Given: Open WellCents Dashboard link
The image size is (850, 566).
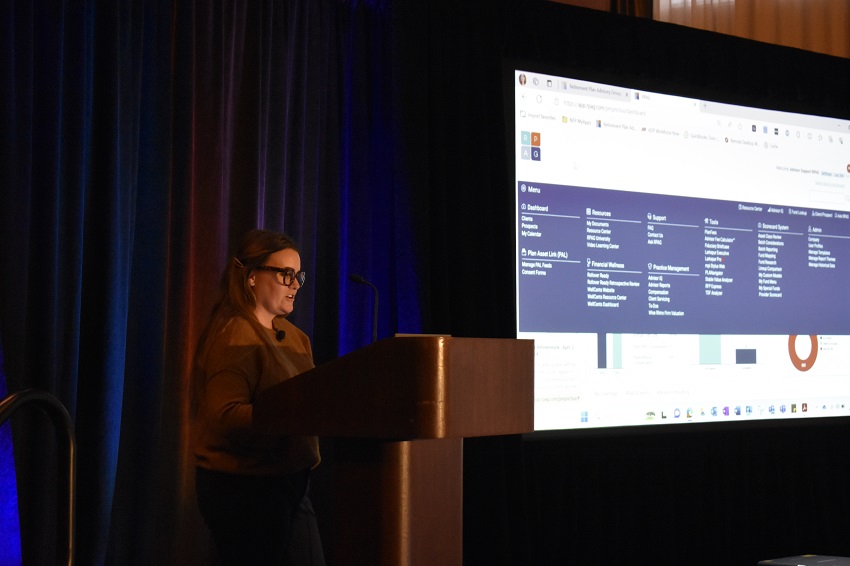Looking at the screenshot, I should click(603, 305).
